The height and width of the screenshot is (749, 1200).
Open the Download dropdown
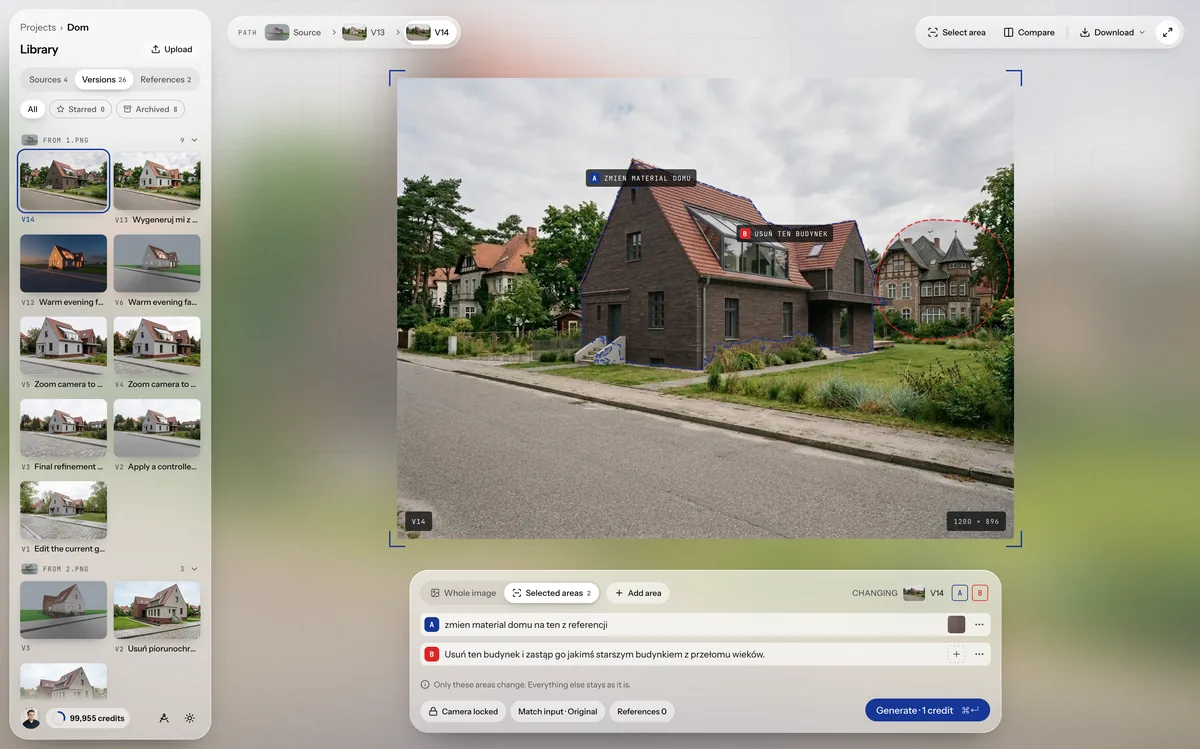point(1112,32)
